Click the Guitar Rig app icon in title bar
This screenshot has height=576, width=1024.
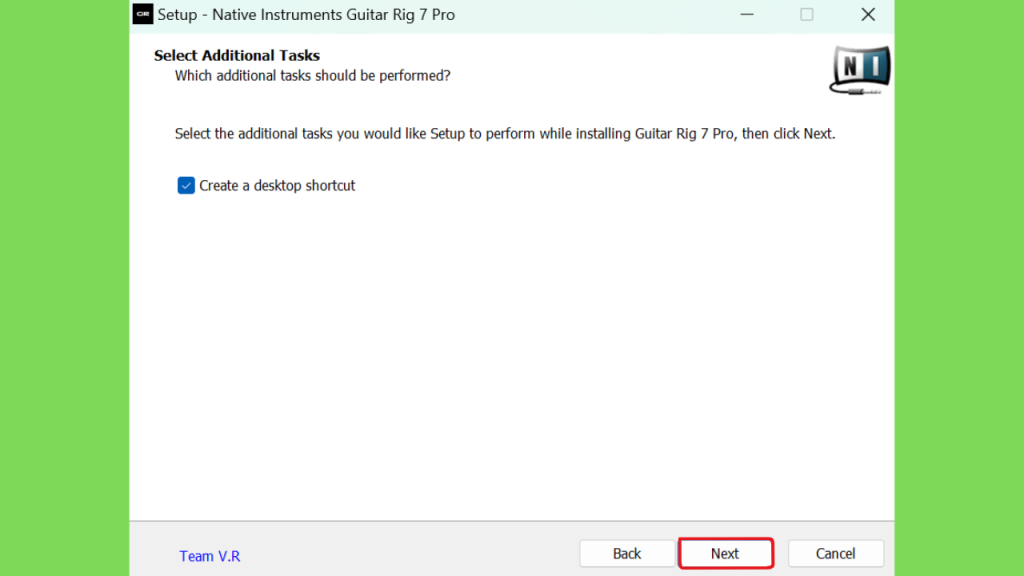click(143, 14)
